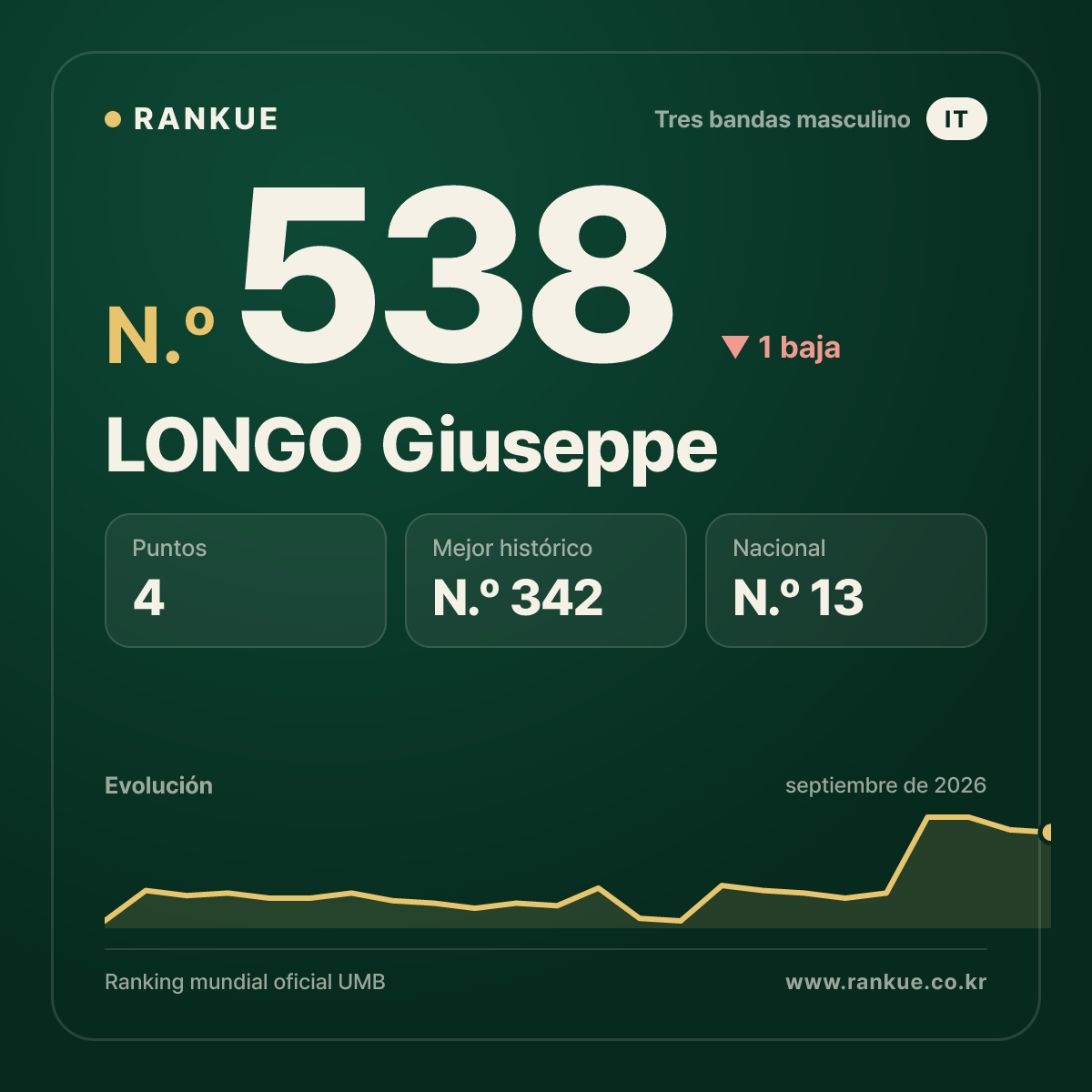Image resolution: width=1092 pixels, height=1092 pixels.
Task: Click the Evolución chart heading
Action: (x=158, y=785)
